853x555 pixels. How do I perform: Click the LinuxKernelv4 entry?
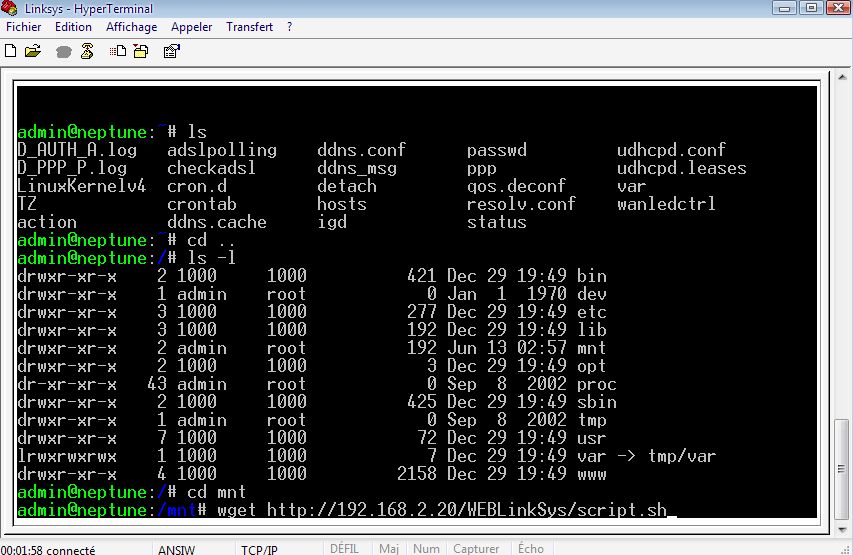(x=82, y=186)
